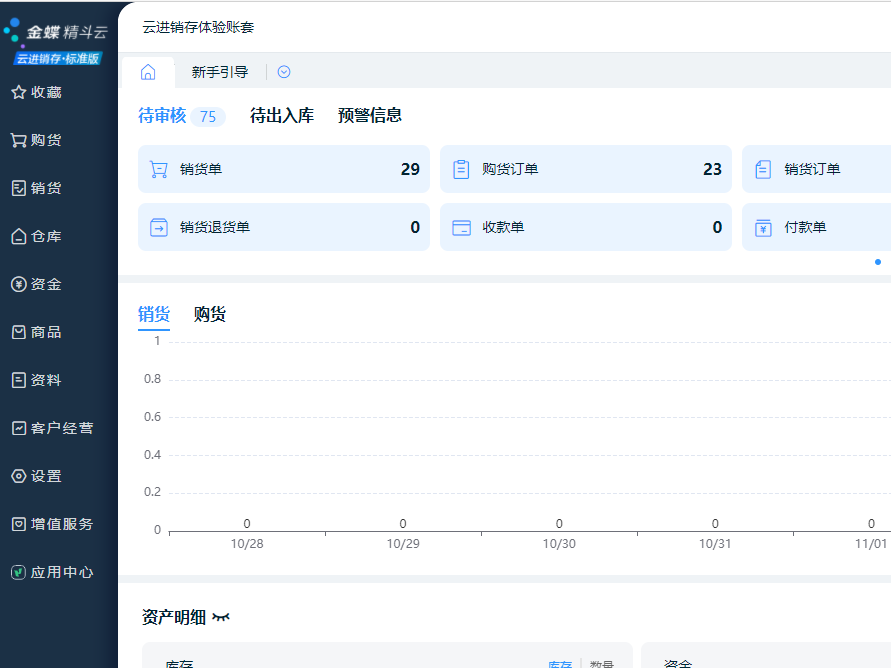891x668 pixels.
Task: Open the 销货单 pending card
Action: (284, 169)
